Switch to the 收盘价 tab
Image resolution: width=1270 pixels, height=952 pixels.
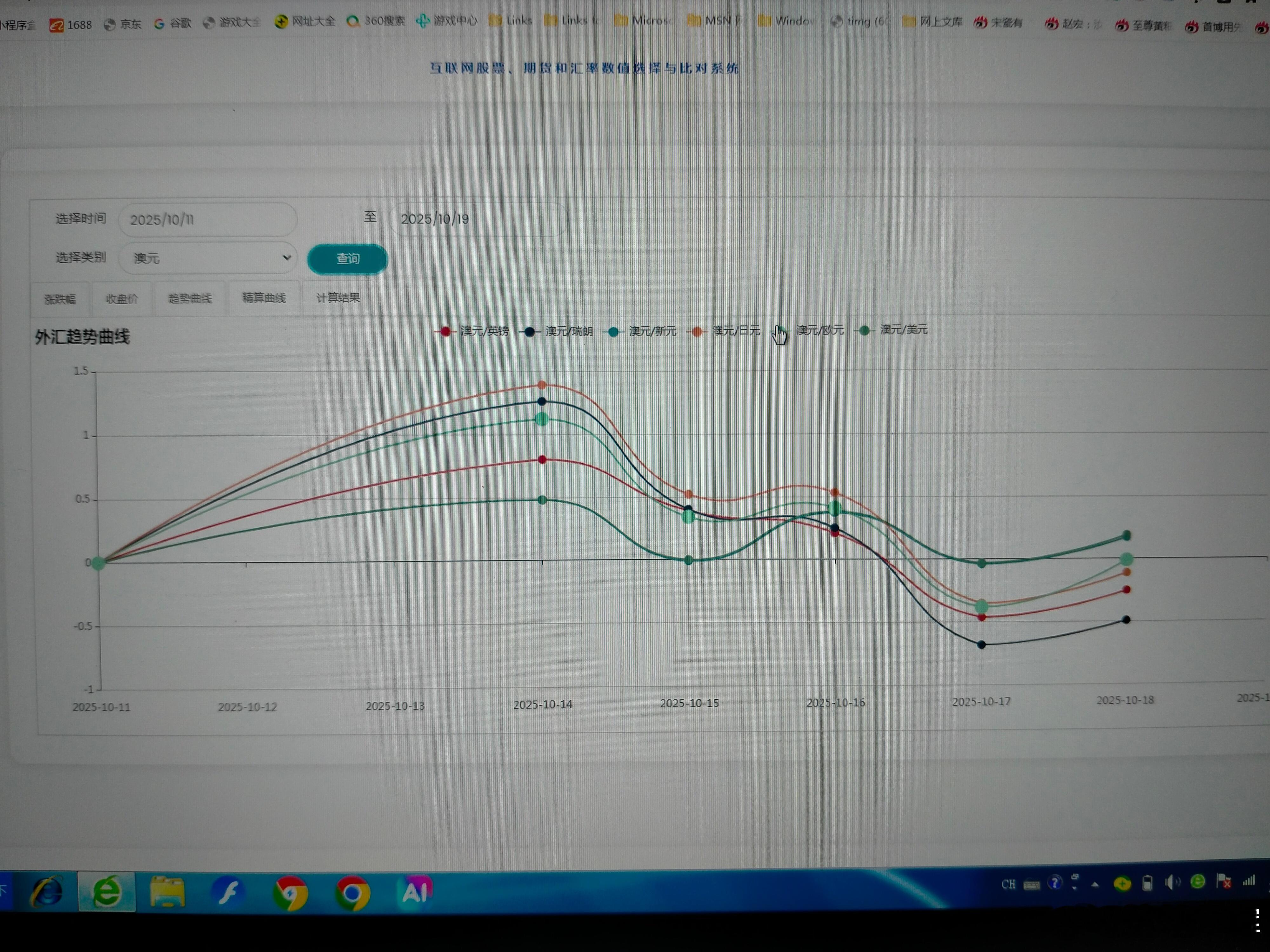point(122,299)
